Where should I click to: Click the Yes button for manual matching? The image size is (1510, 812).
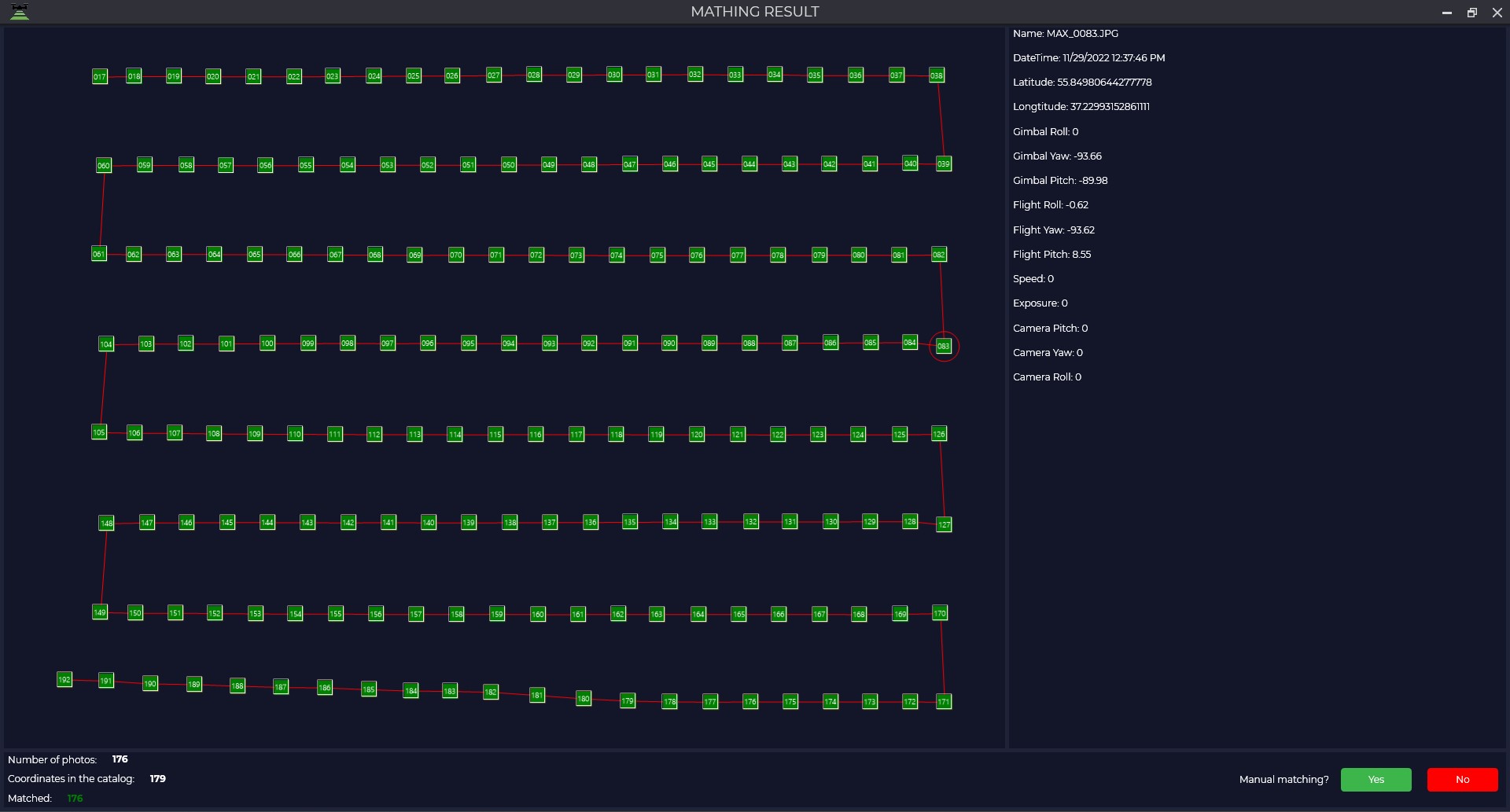pyautogui.click(x=1376, y=779)
